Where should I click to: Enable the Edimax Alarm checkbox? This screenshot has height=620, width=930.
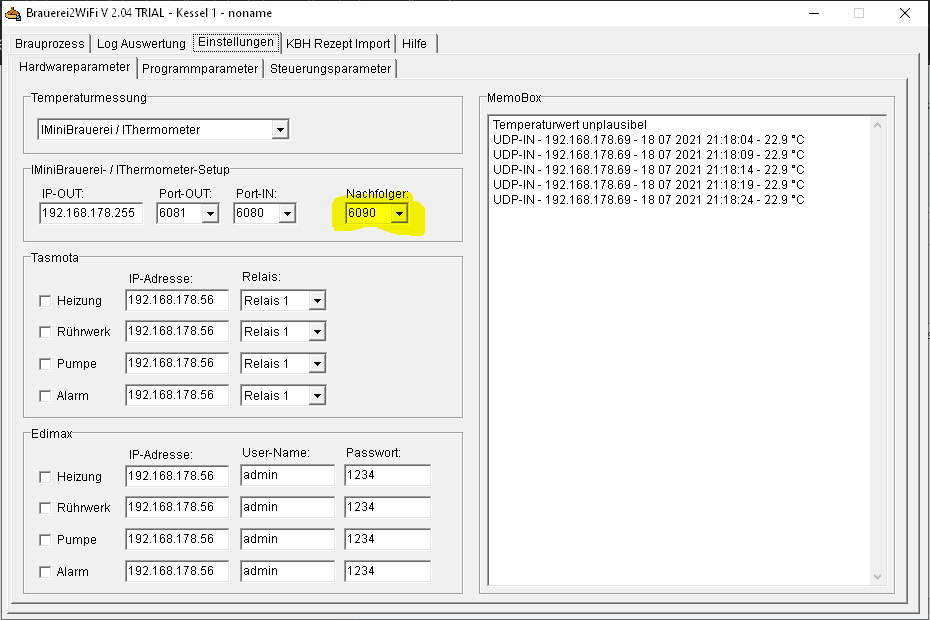[x=45, y=572]
